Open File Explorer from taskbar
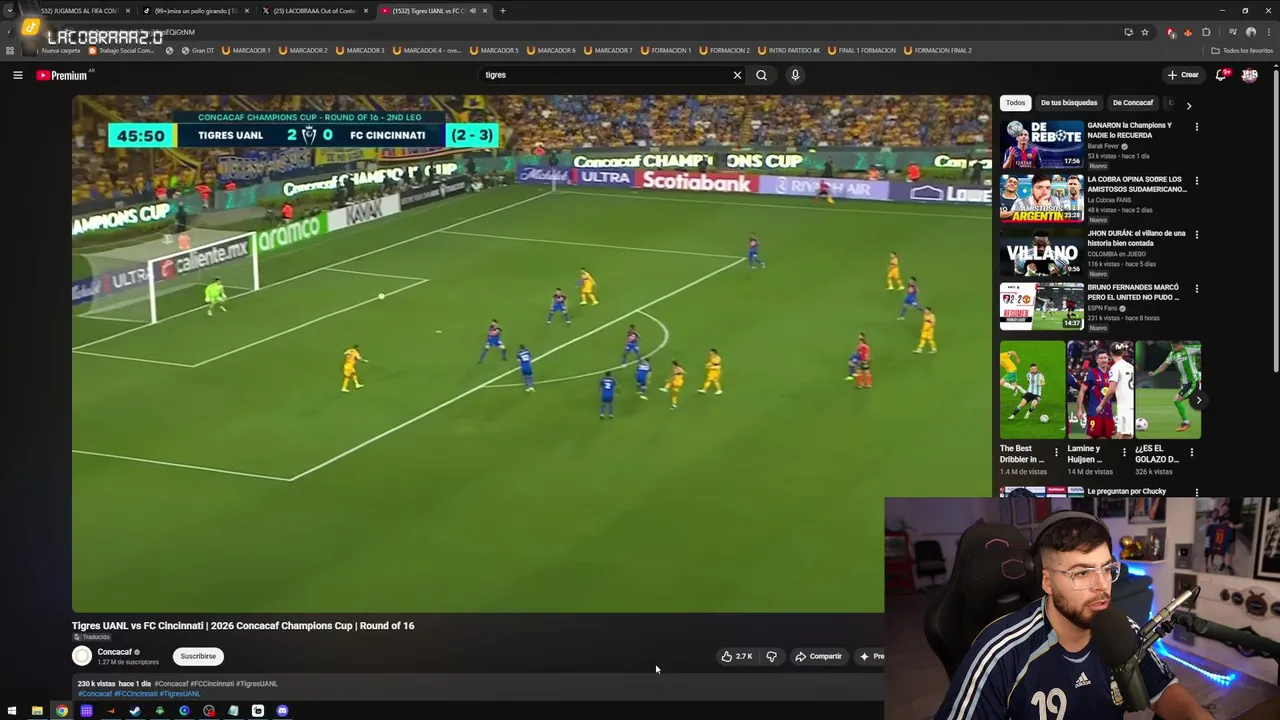Image resolution: width=1280 pixels, height=720 pixels. 37,711
